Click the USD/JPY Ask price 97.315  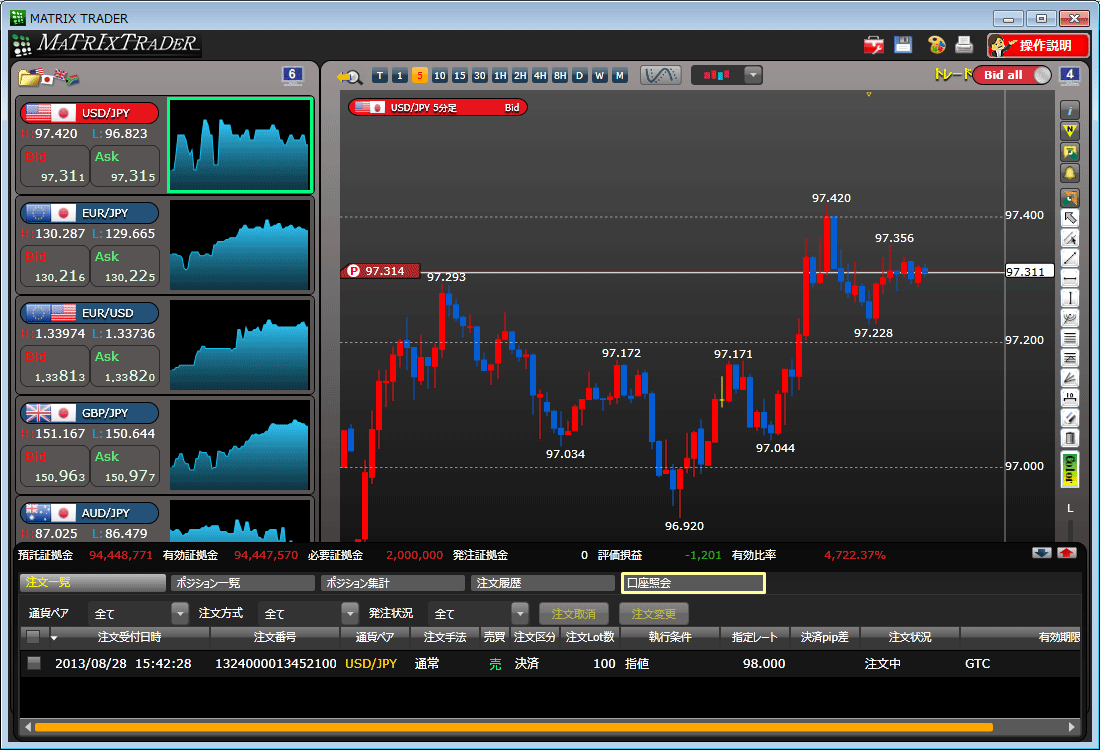click(x=125, y=166)
